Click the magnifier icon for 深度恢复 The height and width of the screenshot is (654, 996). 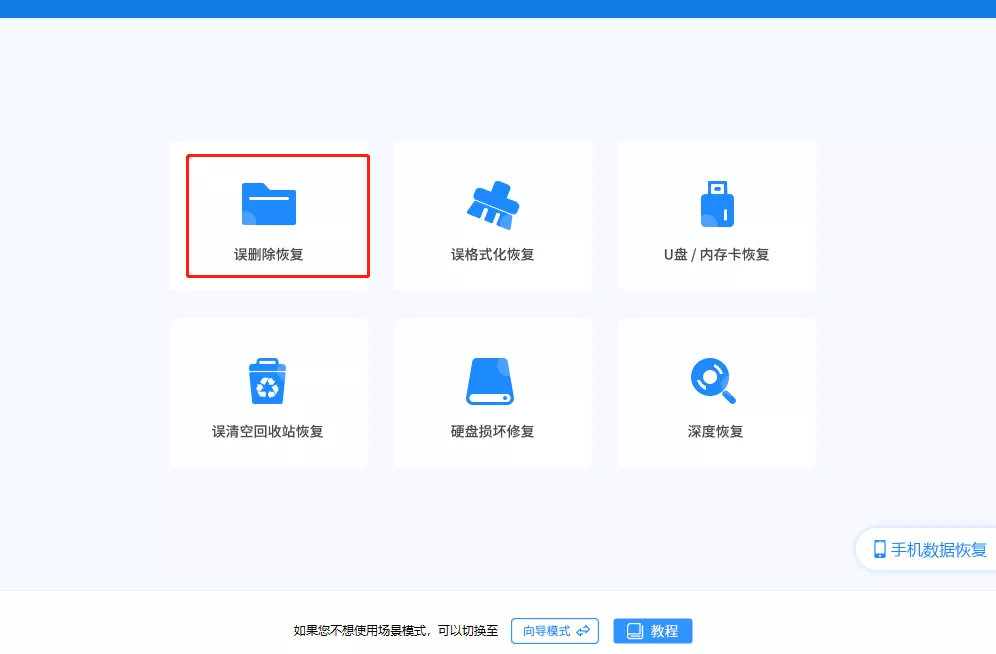(x=713, y=381)
